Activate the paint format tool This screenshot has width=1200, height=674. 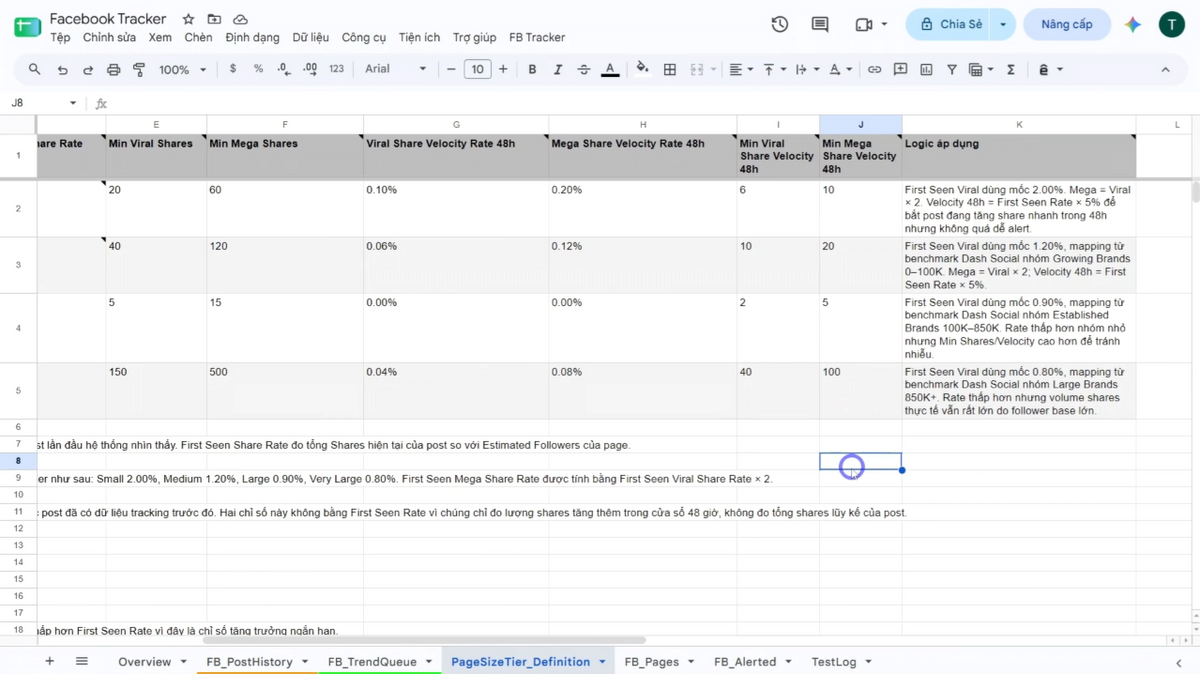tap(139, 69)
